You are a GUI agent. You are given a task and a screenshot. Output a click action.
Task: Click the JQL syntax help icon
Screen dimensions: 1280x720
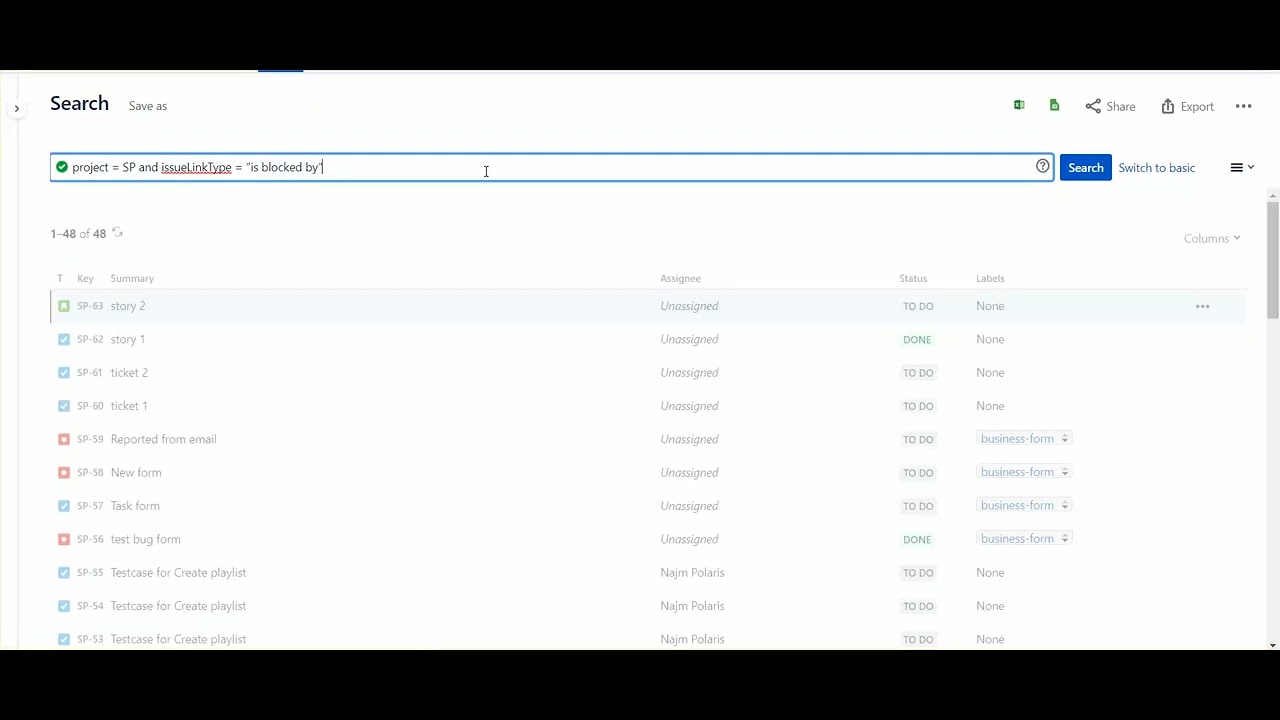tap(1043, 166)
